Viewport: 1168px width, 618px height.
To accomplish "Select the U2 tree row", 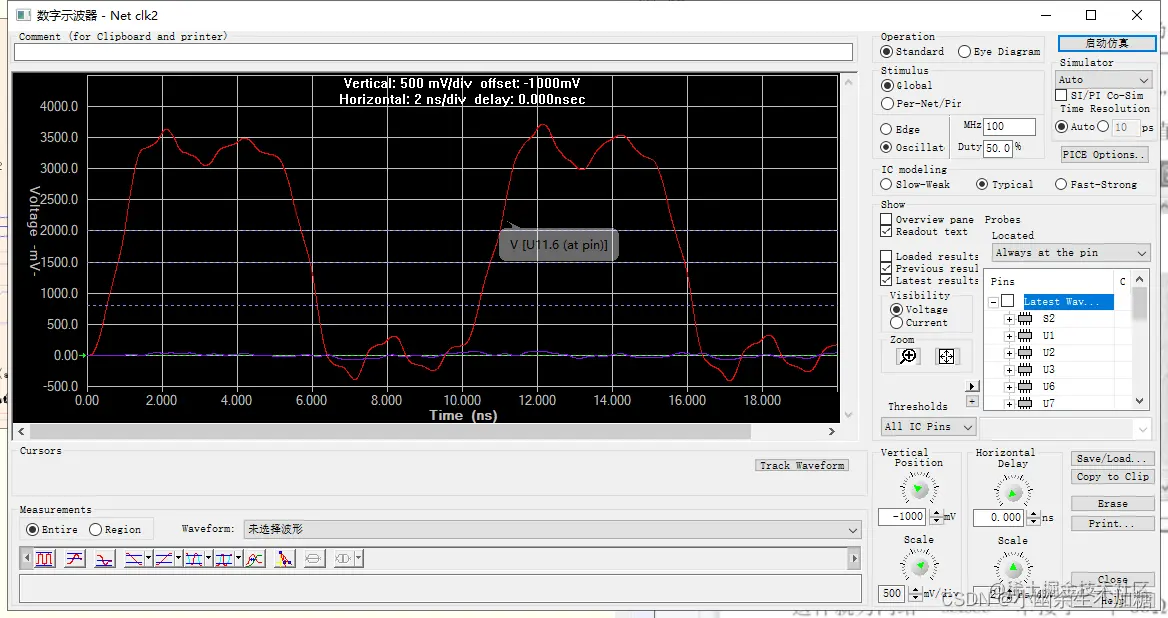I will click(1049, 353).
